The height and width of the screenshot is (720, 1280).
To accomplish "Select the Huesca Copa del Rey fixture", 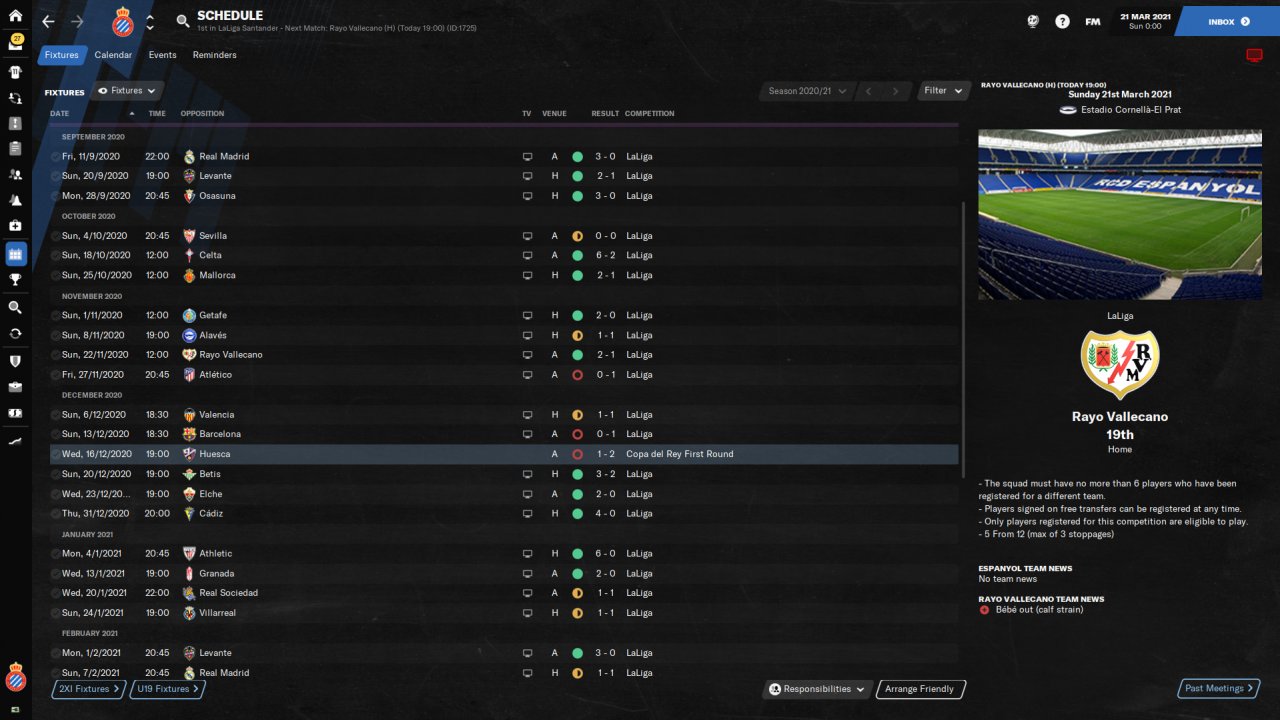I will [x=504, y=454].
